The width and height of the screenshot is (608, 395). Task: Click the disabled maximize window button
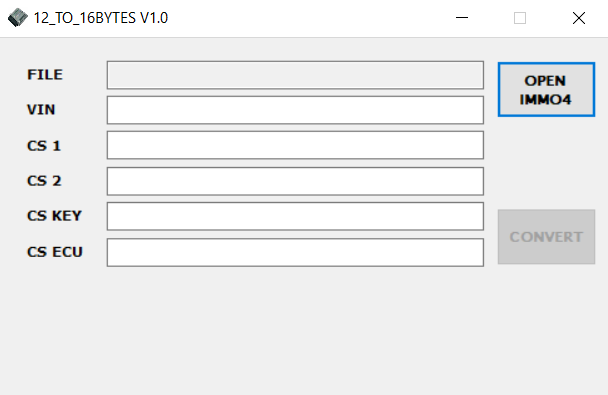click(520, 18)
